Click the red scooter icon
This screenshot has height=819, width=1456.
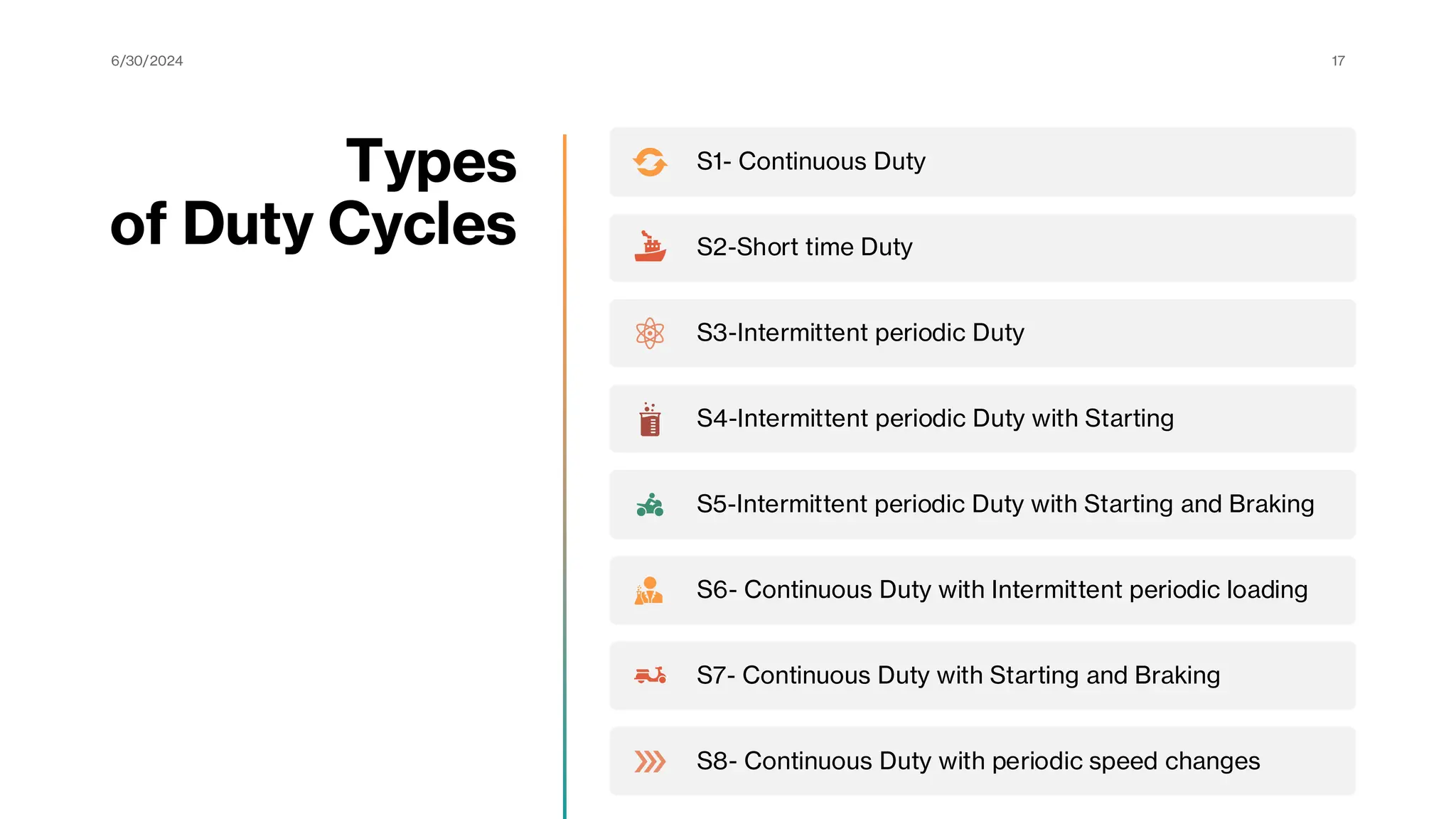pyautogui.click(x=650, y=675)
